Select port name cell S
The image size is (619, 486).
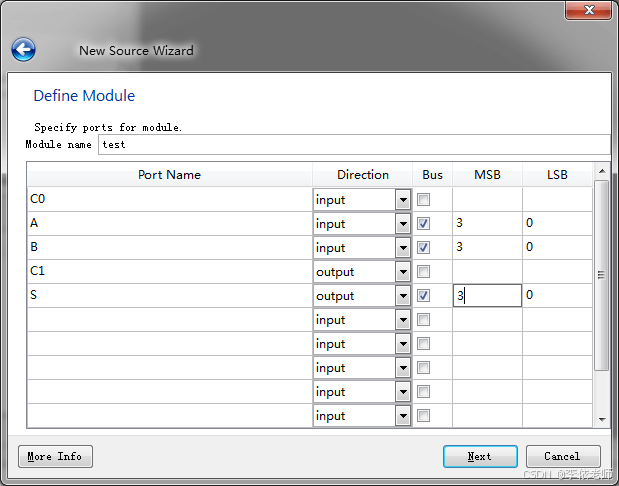pyautogui.click(x=170, y=295)
